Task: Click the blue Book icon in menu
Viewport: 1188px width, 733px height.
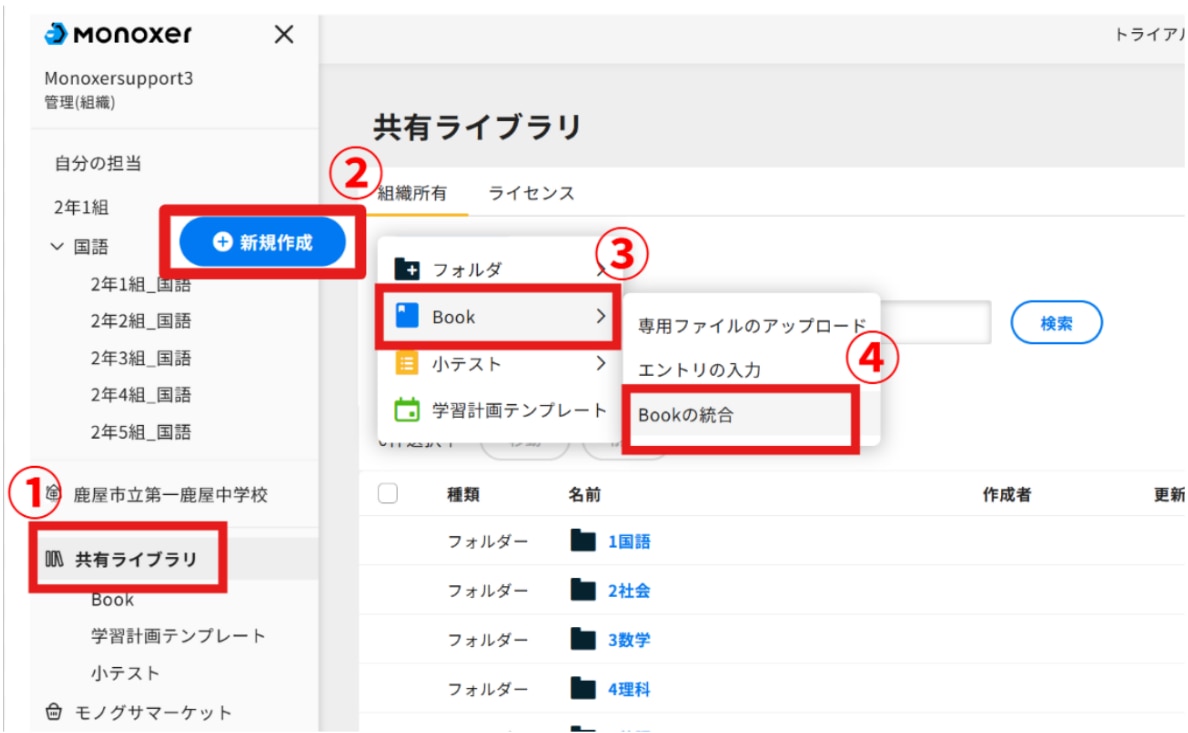Action: point(407,317)
